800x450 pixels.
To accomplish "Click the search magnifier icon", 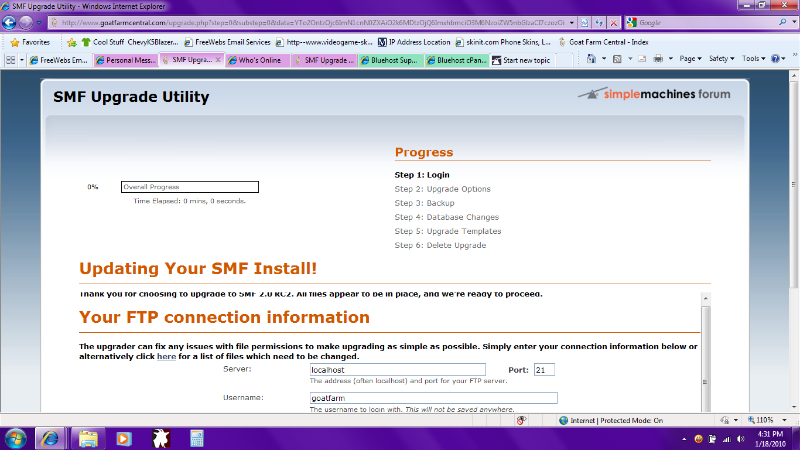I will pyautogui.click(x=782, y=22).
